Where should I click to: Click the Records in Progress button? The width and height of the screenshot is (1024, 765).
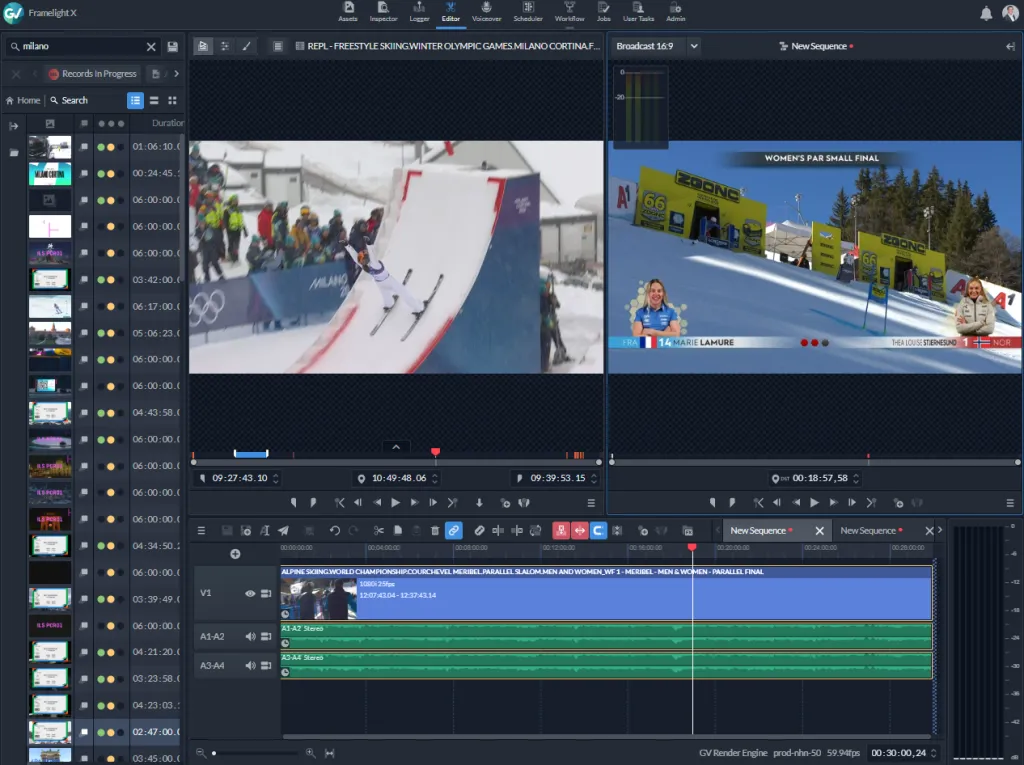point(92,74)
